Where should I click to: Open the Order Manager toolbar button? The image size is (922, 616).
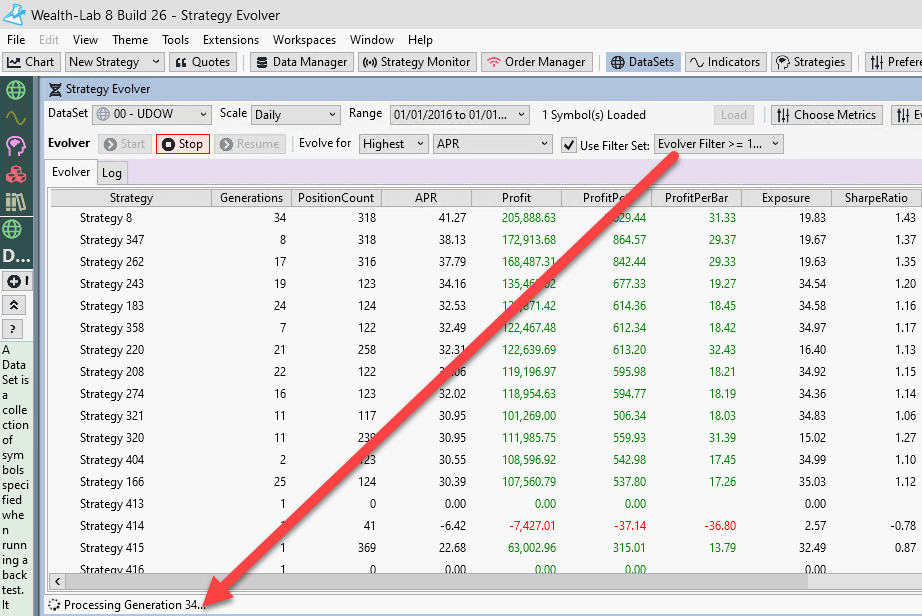[x=537, y=62]
